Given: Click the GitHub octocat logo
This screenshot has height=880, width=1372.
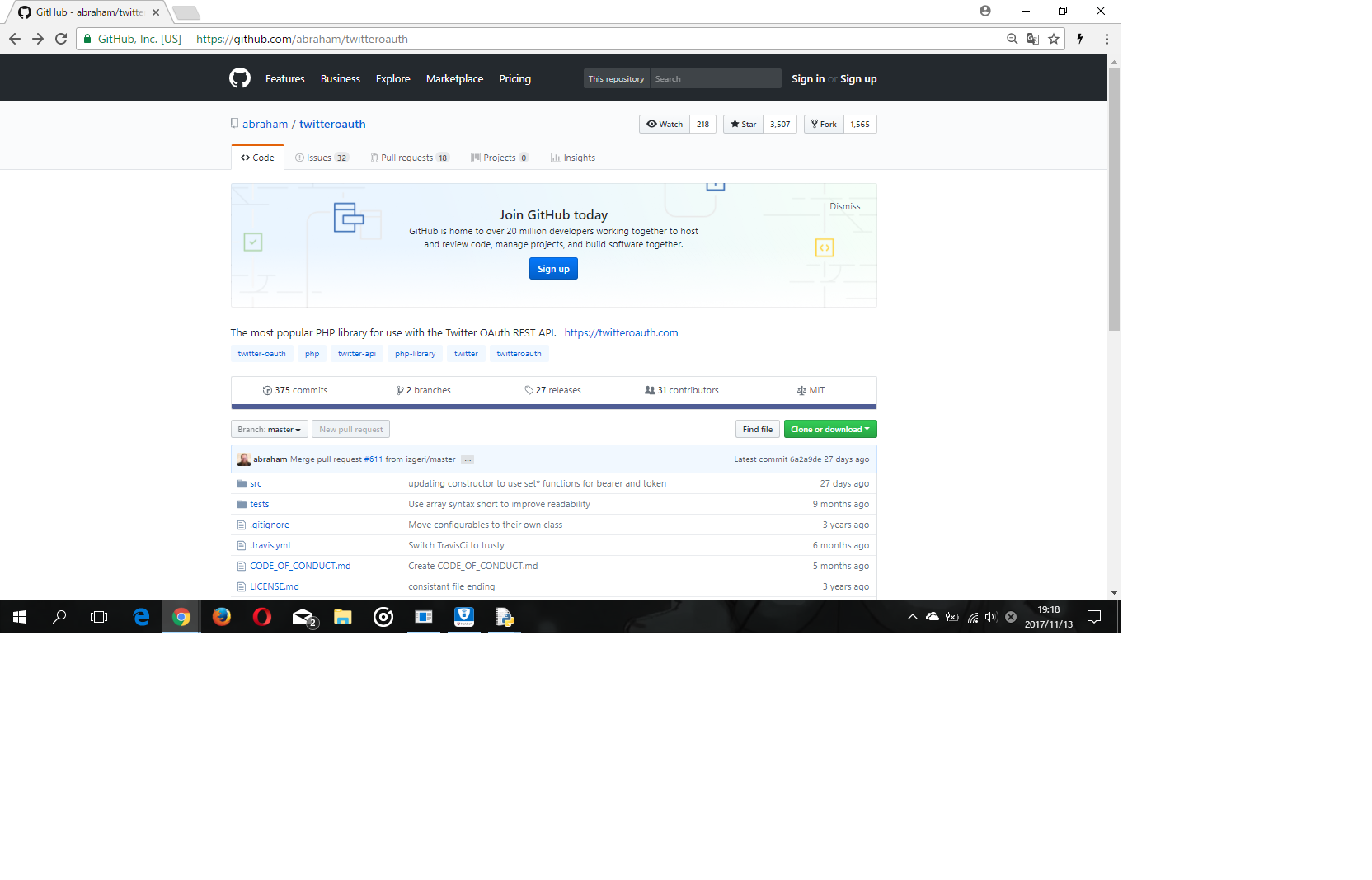Looking at the screenshot, I should point(241,78).
